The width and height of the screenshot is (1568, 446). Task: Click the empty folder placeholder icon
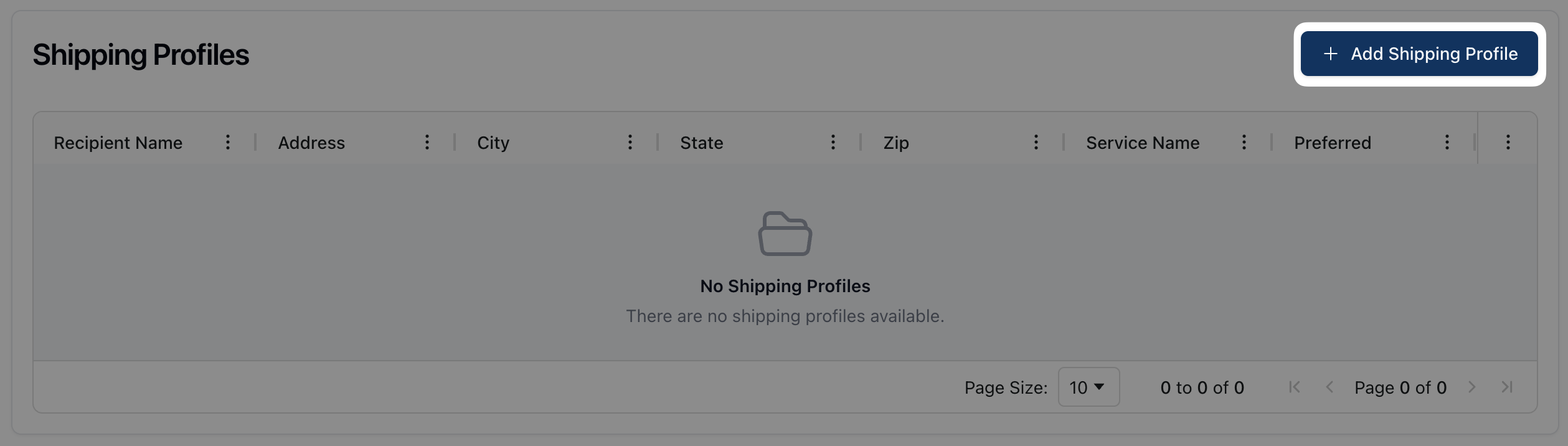[x=785, y=234]
